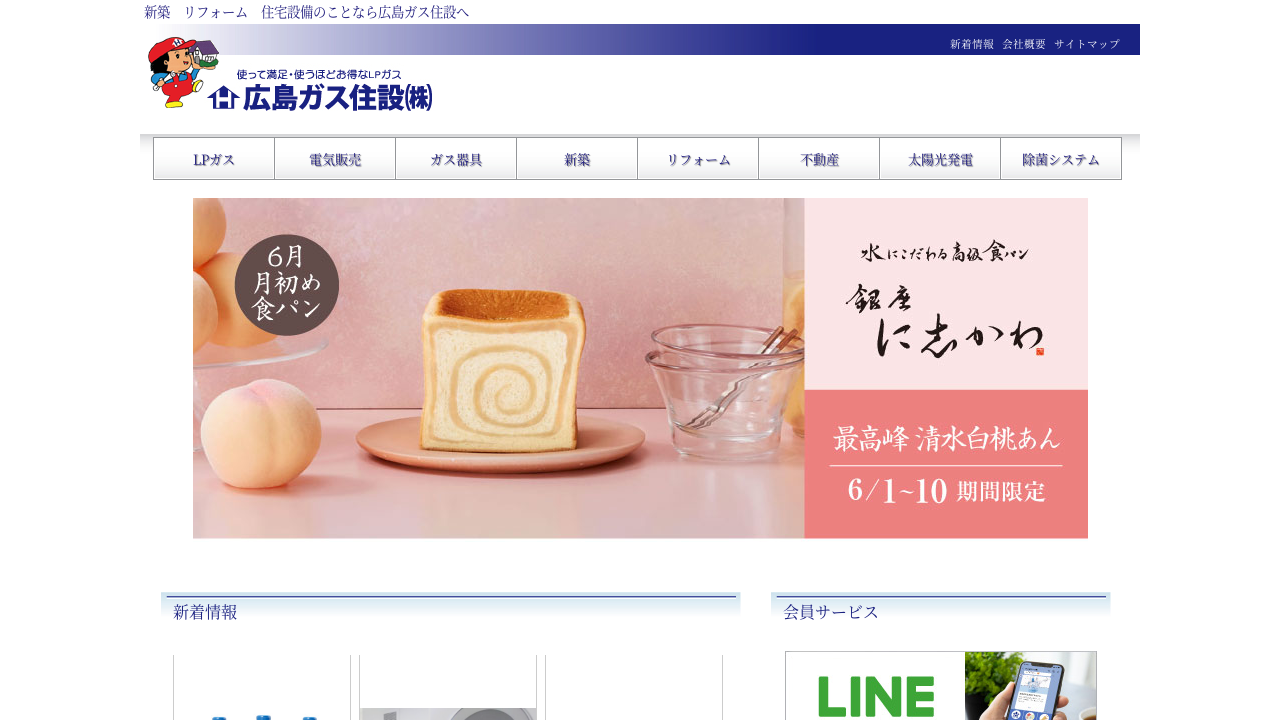
Task: Click the smartphone photo in LINE banner
Action: coord(1031,686)
